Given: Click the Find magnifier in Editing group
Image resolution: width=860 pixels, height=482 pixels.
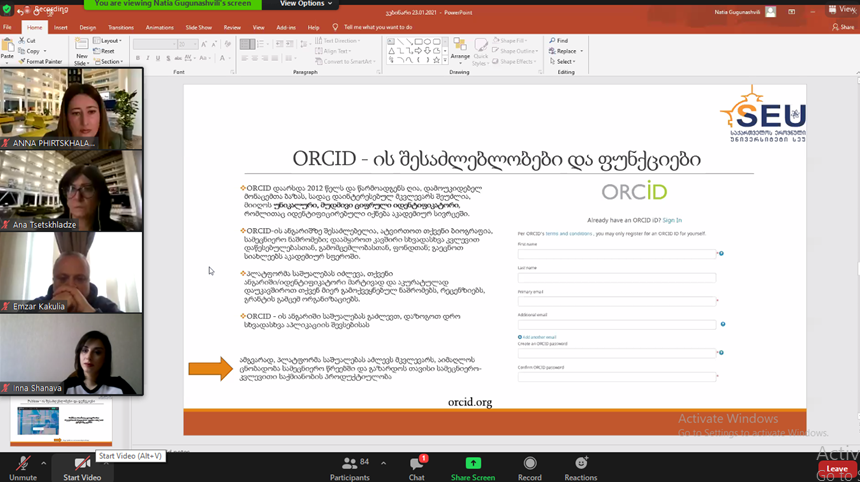Looking at the screenshot, I should (559, 41).
